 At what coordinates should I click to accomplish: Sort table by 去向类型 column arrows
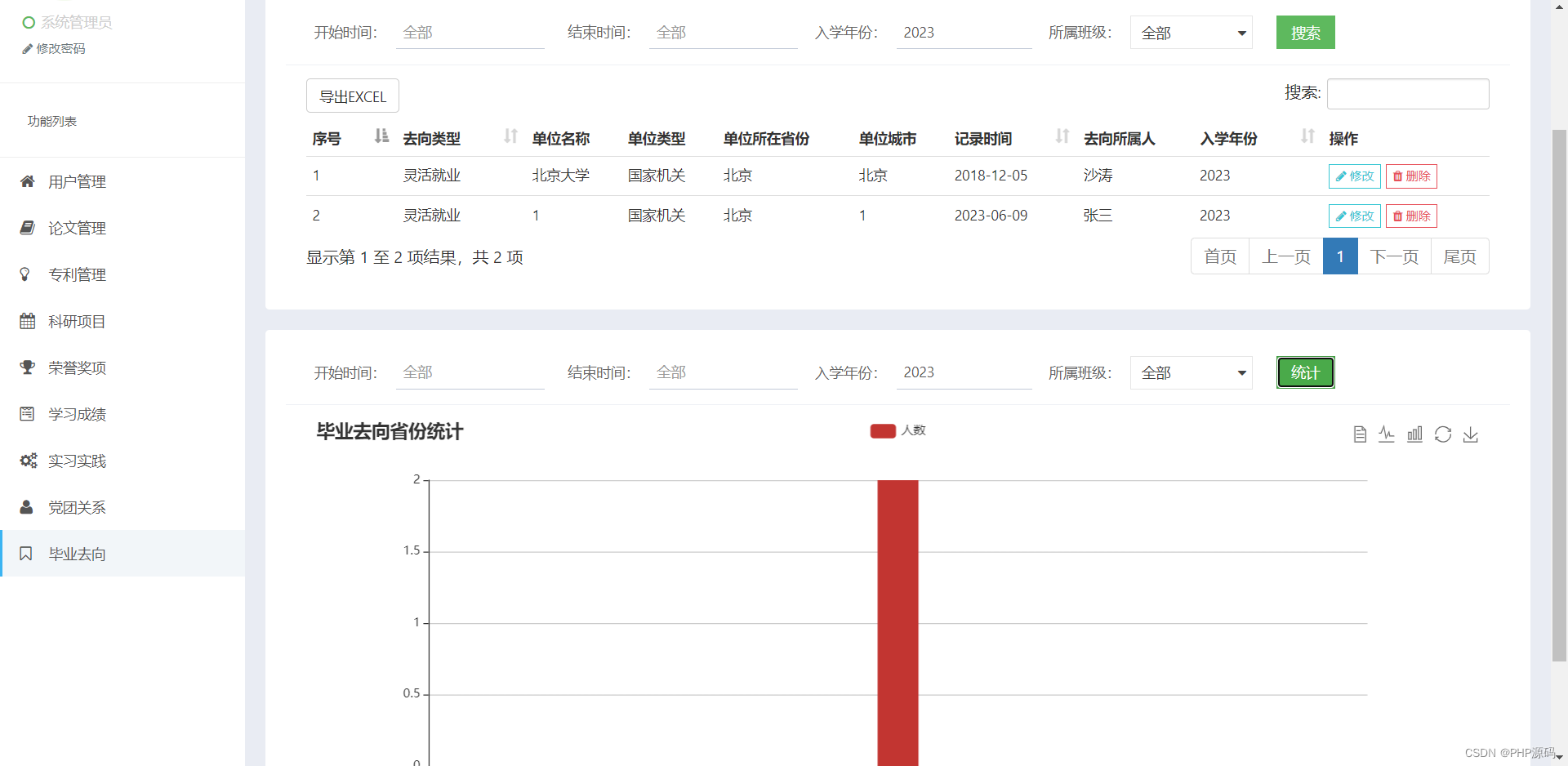click(x=510, y=136)
